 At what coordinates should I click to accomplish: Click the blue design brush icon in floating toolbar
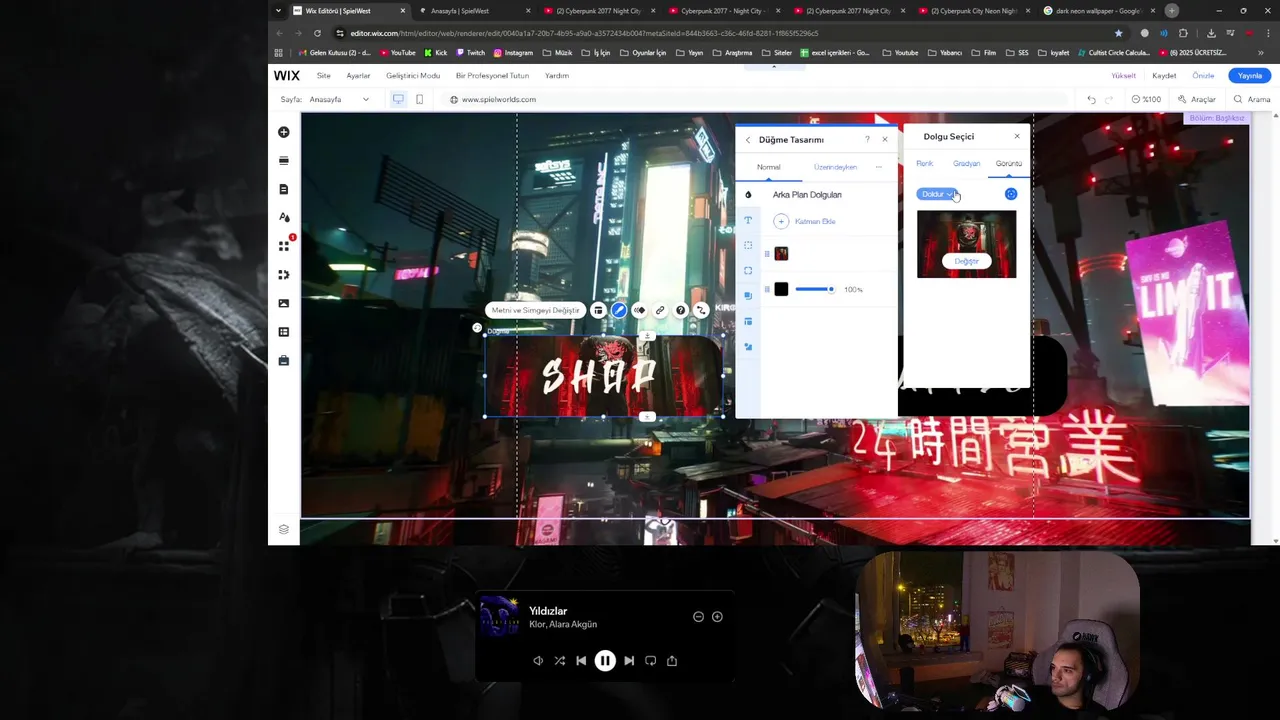[619, 310]
